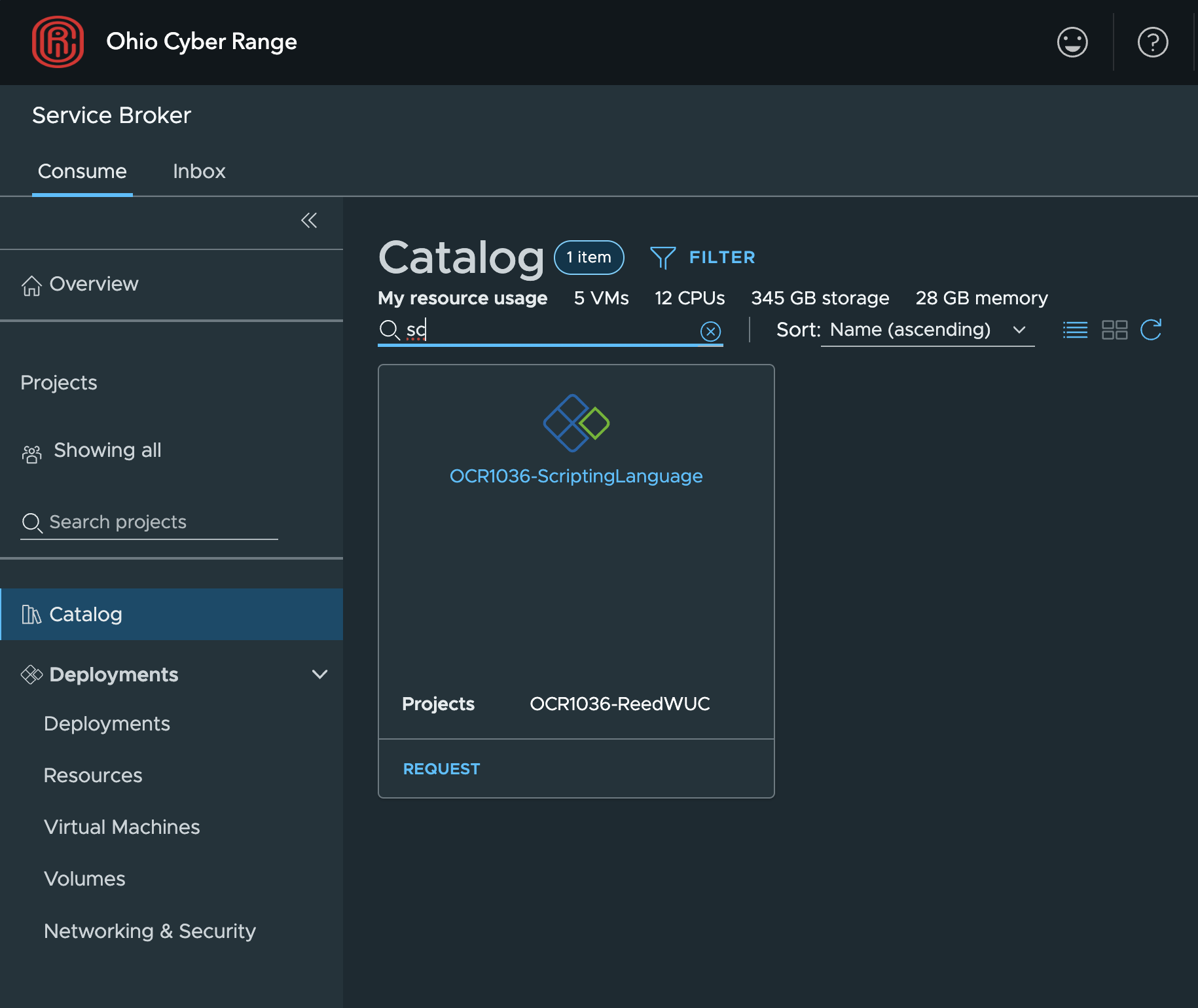This screenshot has width=1198, height=1008.
Task: Click the Ohio Cyber Range title text
Action: 202,42
